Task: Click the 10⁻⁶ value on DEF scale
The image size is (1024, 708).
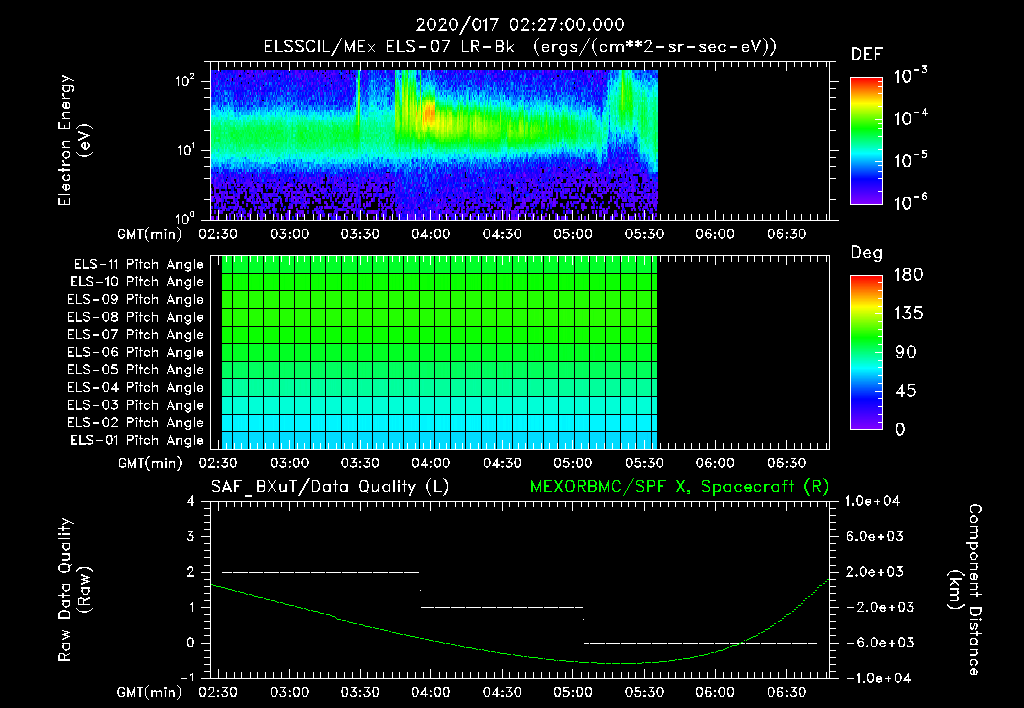Action: 910,202
